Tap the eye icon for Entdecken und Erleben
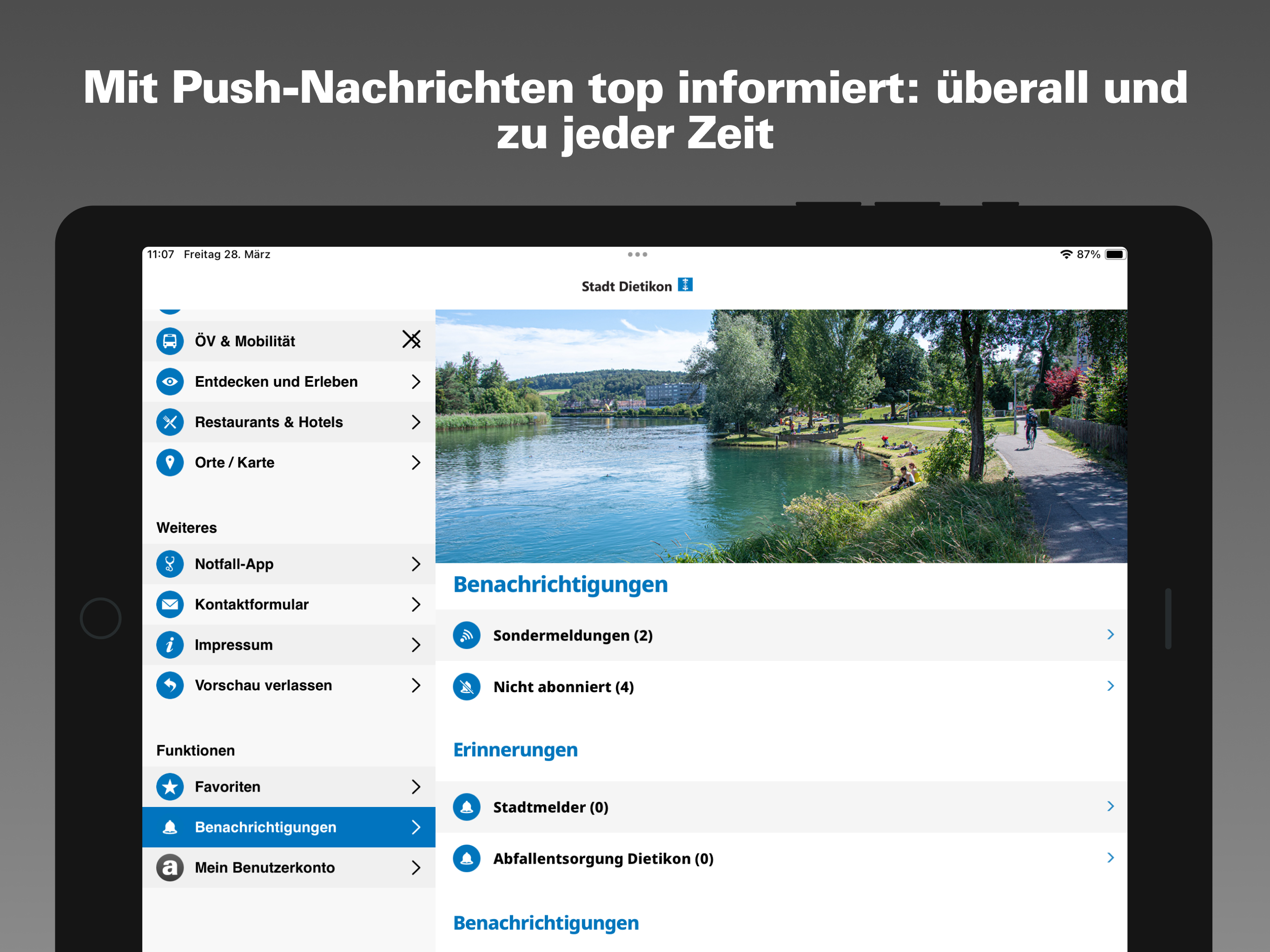 tap(170, 382)
